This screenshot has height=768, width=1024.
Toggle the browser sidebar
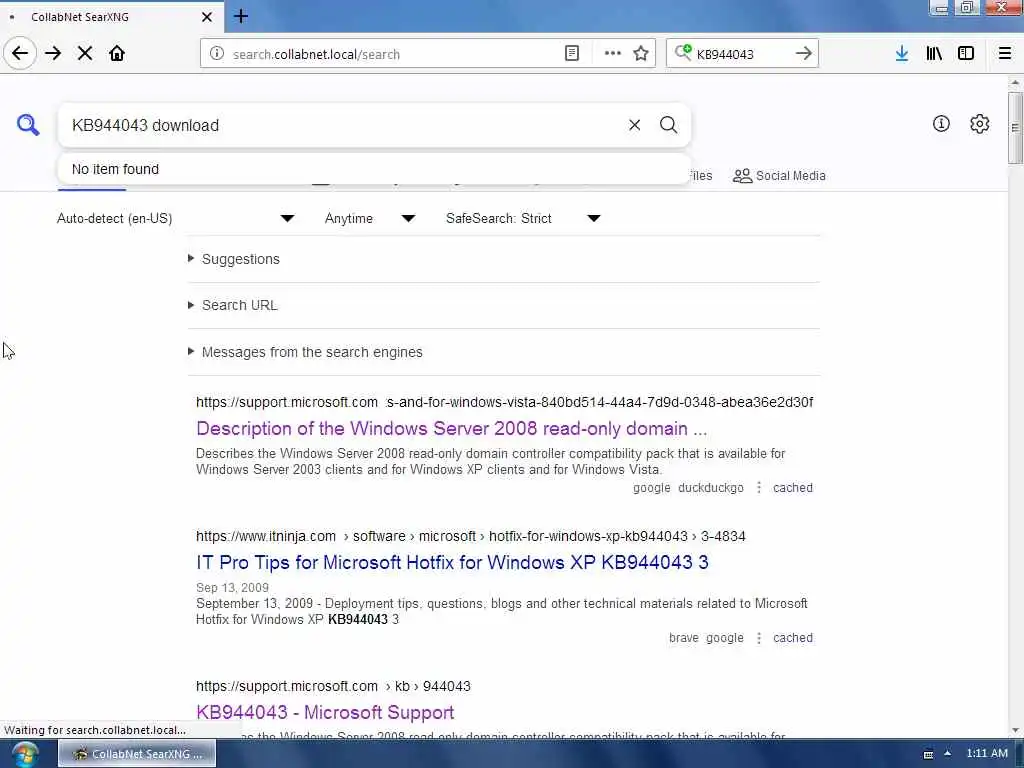(x=966, y=54)
